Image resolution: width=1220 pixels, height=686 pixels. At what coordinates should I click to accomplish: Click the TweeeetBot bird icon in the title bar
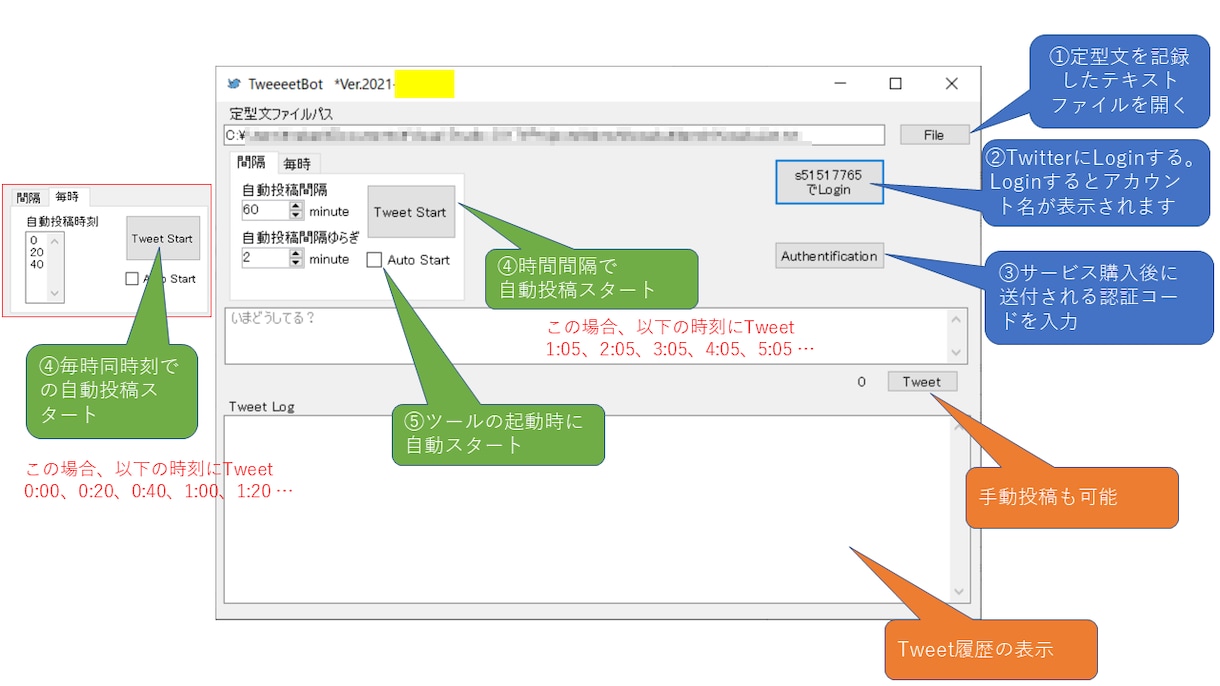234,84
